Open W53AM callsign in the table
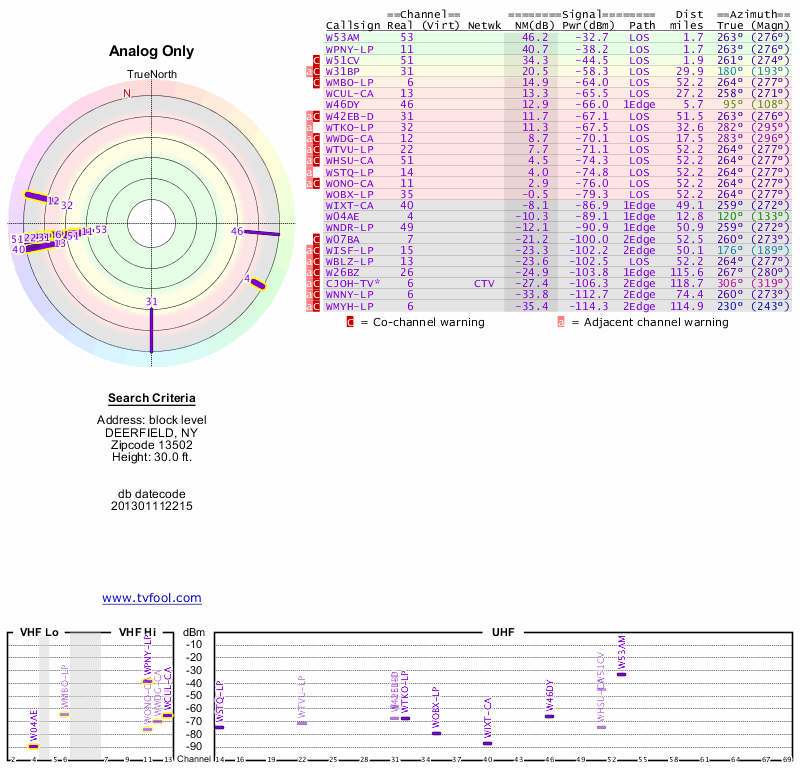This screenshot has height=768, width=800. coord(343,37)
